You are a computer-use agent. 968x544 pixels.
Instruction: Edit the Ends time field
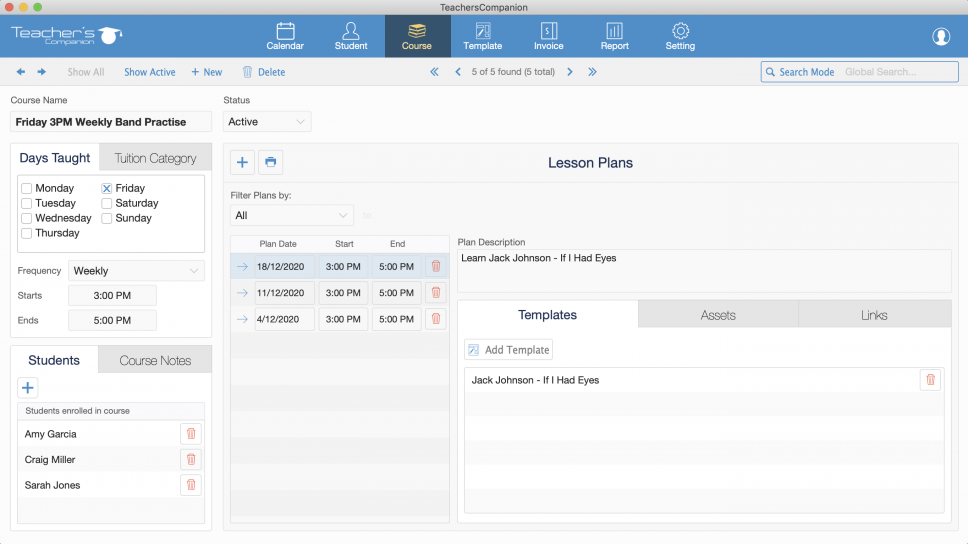(x=112, y=320)
